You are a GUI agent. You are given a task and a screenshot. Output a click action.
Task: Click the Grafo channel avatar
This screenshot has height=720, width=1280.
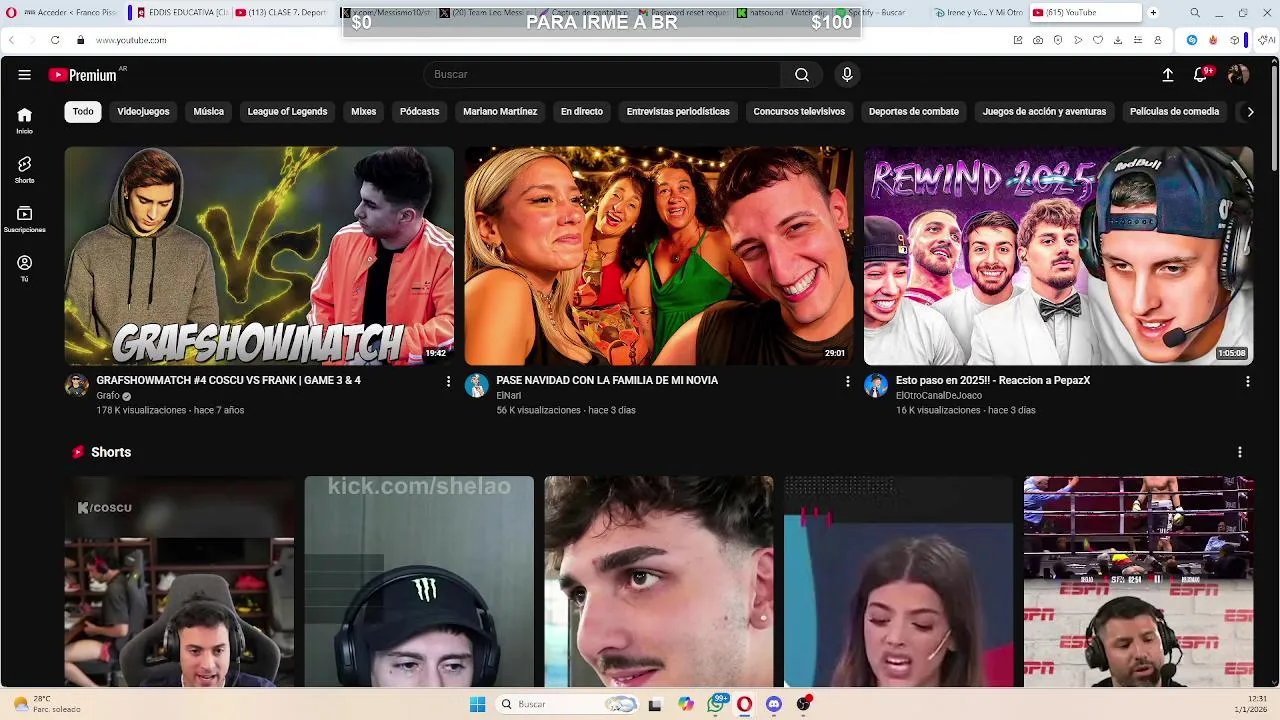tap(77, 386)
